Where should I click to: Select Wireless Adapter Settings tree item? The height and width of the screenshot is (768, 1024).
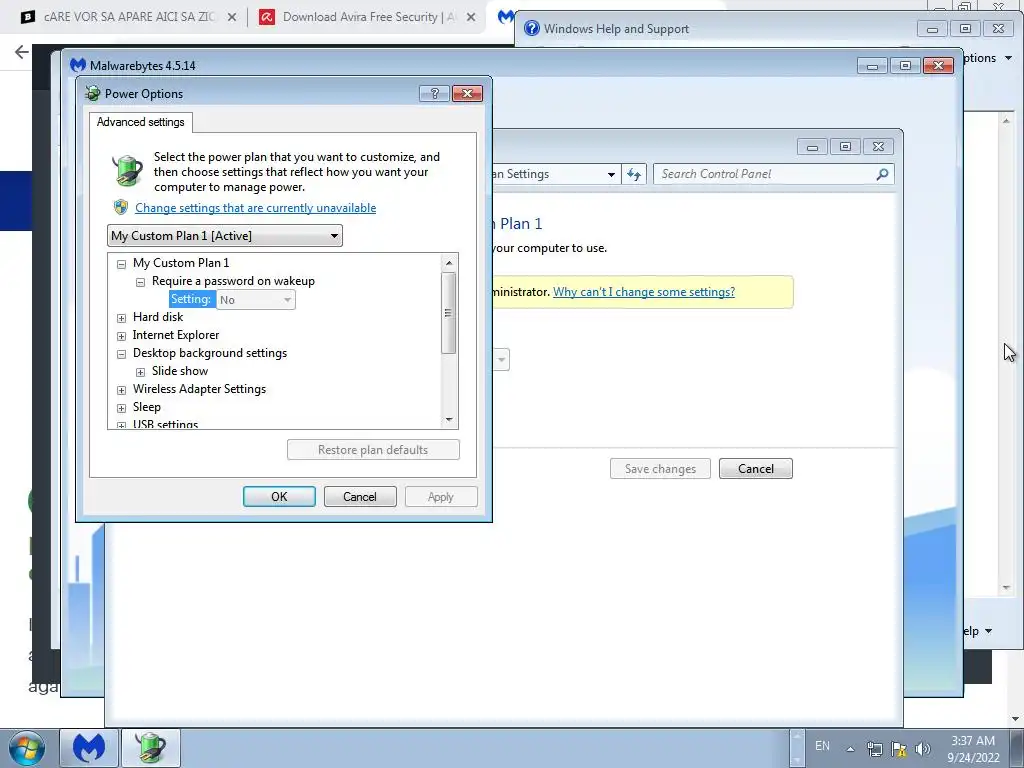pos(199,389)
